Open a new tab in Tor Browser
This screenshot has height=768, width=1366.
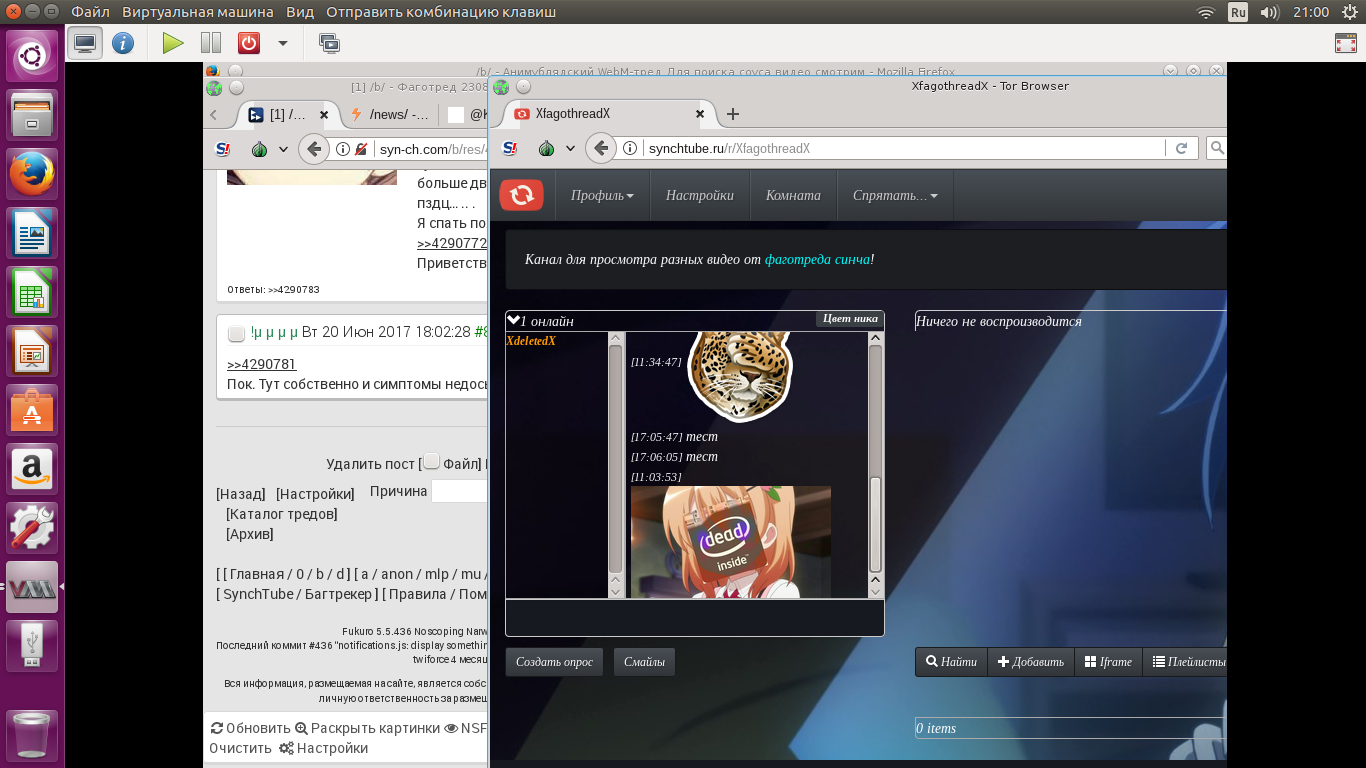tap(733, 114)
